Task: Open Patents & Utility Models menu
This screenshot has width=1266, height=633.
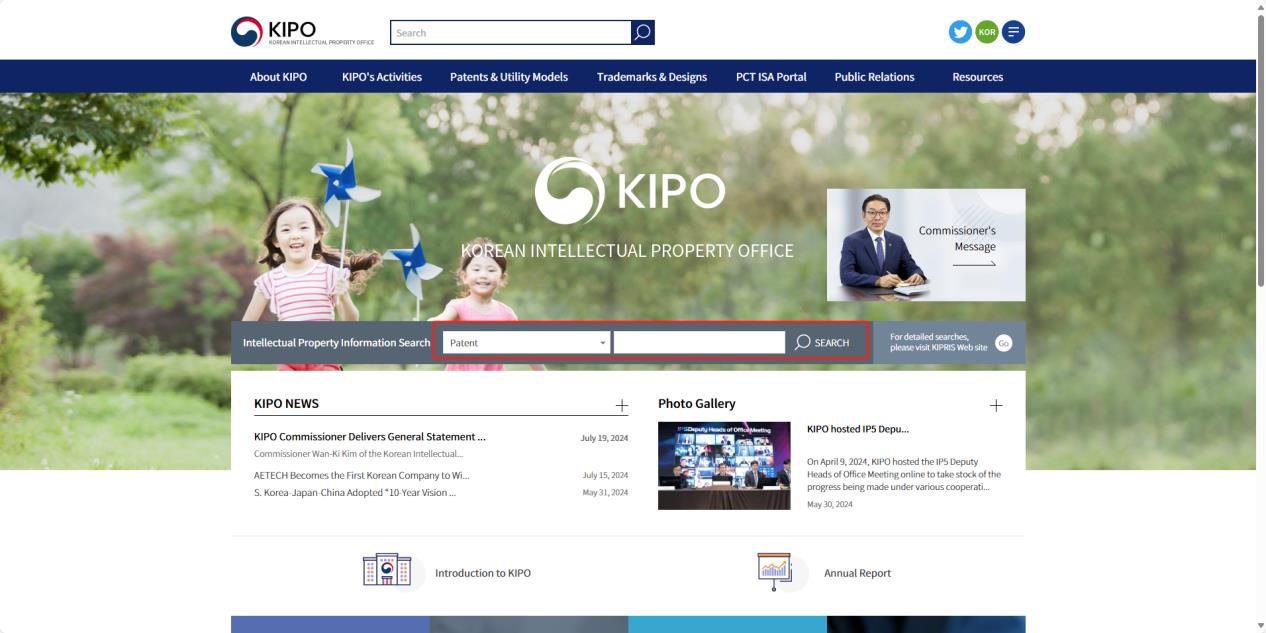Action: click(x=509, y=77)
